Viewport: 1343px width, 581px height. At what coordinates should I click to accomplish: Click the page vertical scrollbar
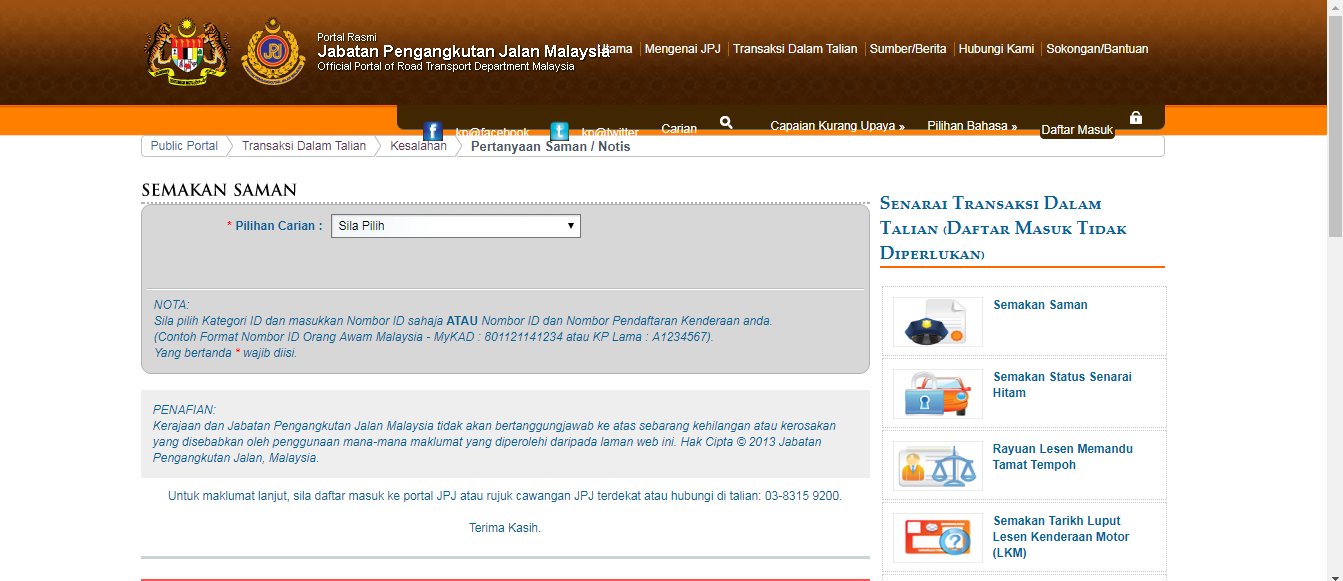[1334, 300]
